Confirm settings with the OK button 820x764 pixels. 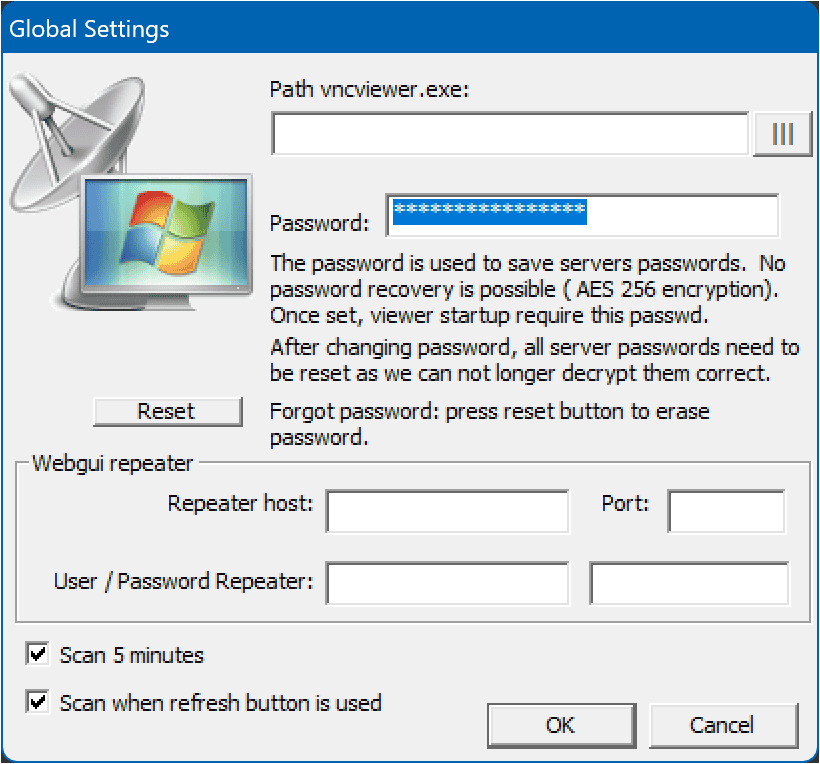click(561, 725)
